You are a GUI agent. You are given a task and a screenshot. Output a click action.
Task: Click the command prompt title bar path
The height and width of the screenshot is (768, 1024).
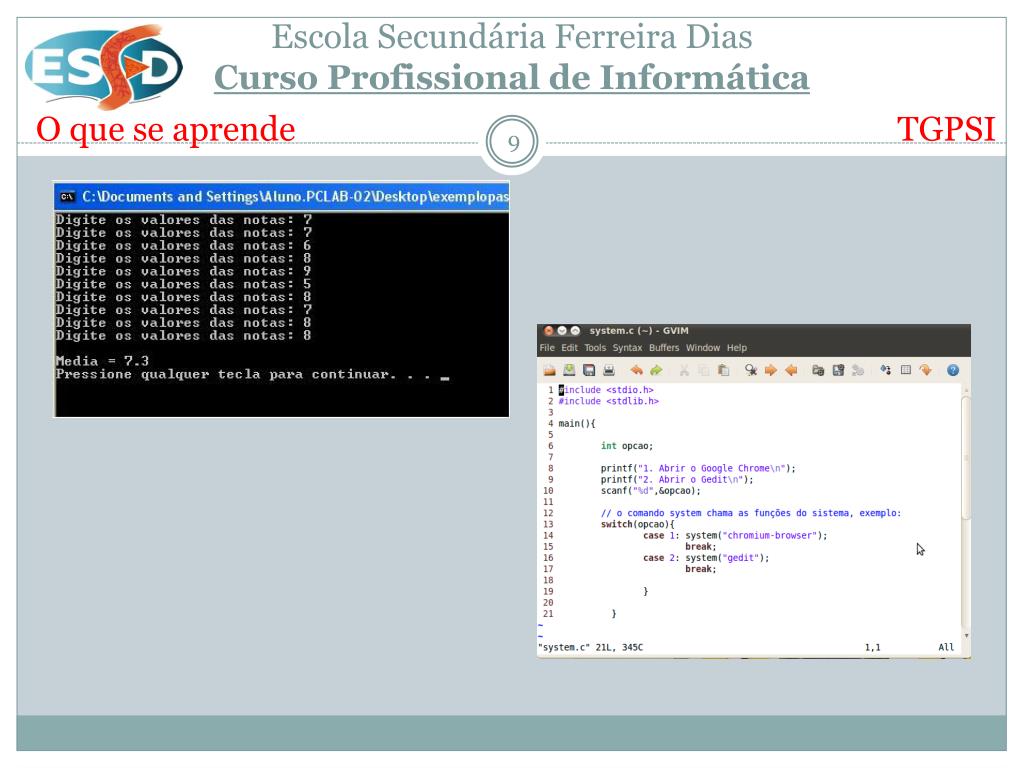point(295,197)
